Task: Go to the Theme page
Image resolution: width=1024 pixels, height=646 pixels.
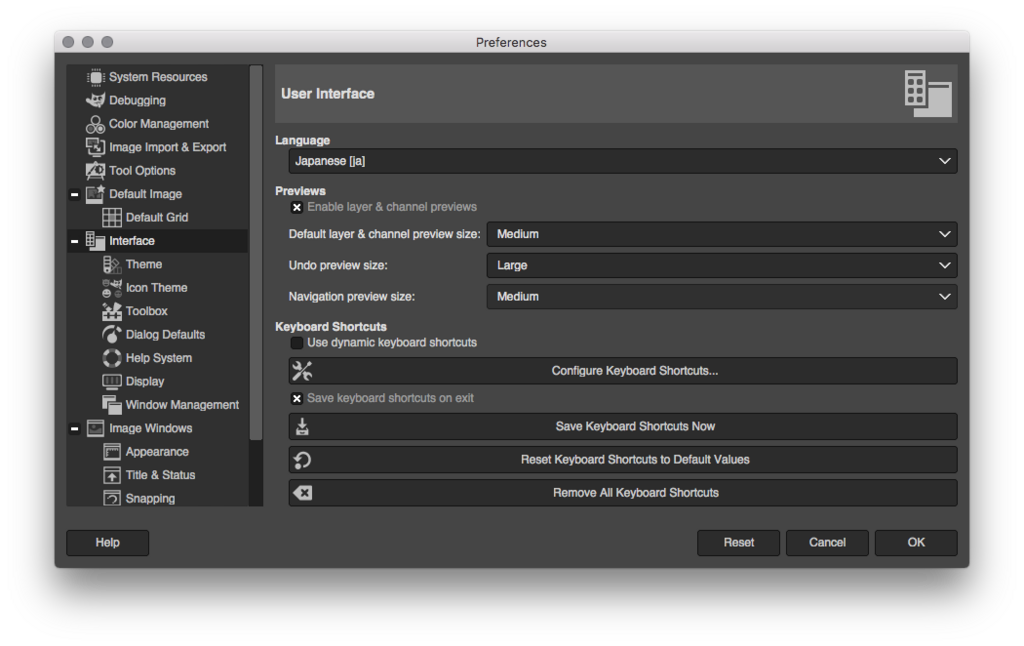Action: (x=144, y=265)
